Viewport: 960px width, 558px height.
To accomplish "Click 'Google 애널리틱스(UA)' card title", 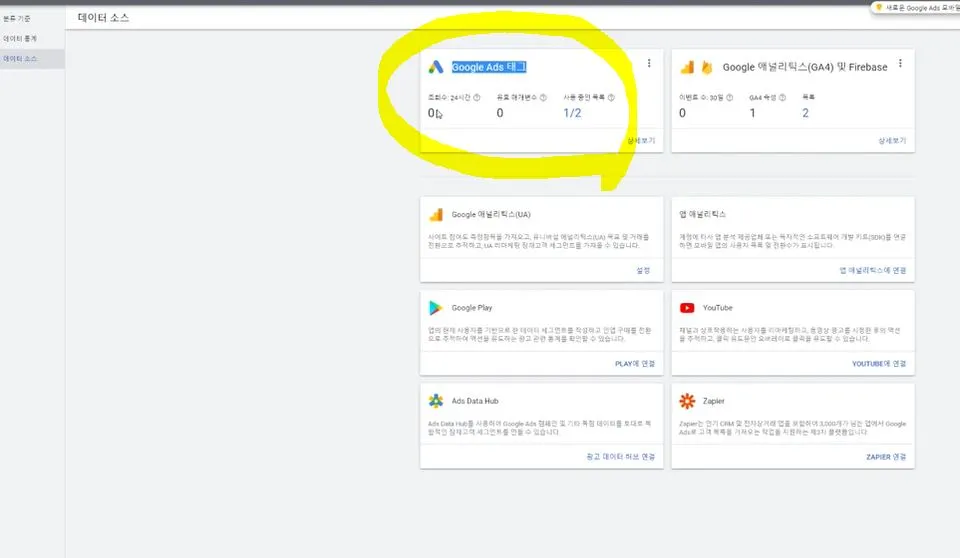I will tap(490, 214).
